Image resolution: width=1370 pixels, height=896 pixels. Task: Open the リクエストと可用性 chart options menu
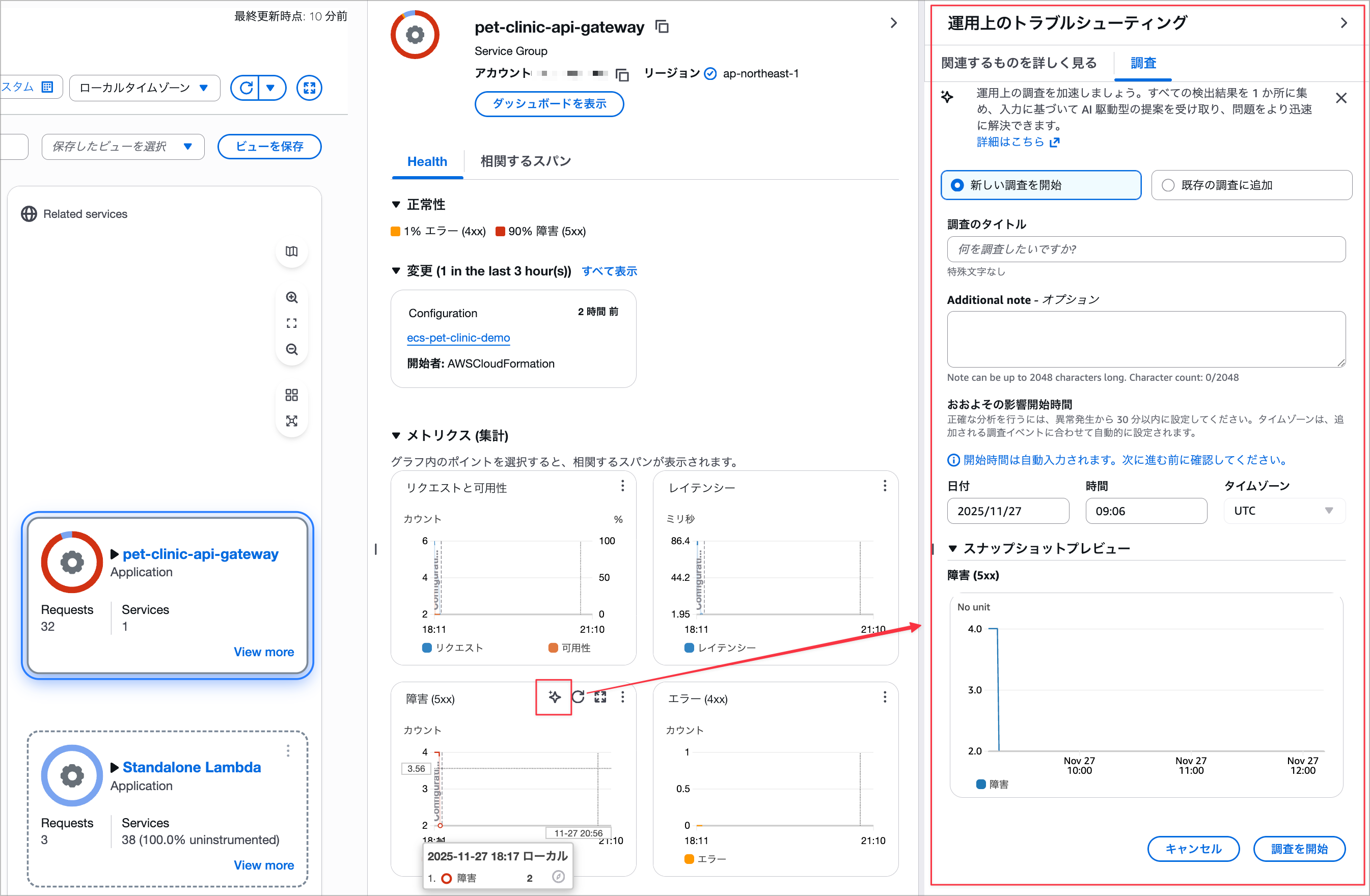pos(622,486)
